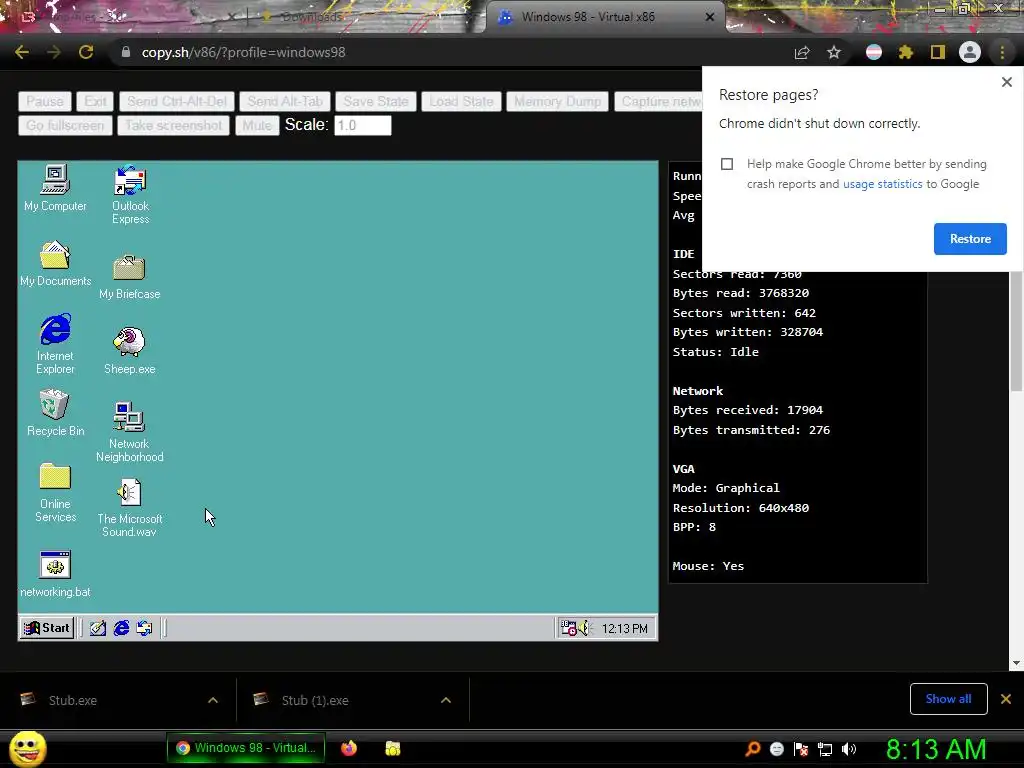Click Send Ctrl-Alt-Del button
The height and width of the screenshot is (768, 1024).
(177, 101)
